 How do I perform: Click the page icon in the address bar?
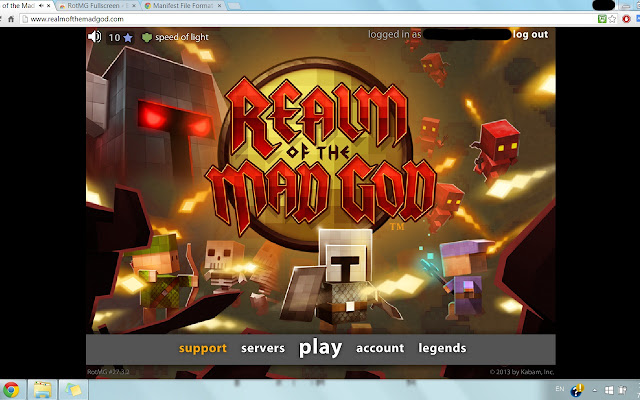[25, 19]
